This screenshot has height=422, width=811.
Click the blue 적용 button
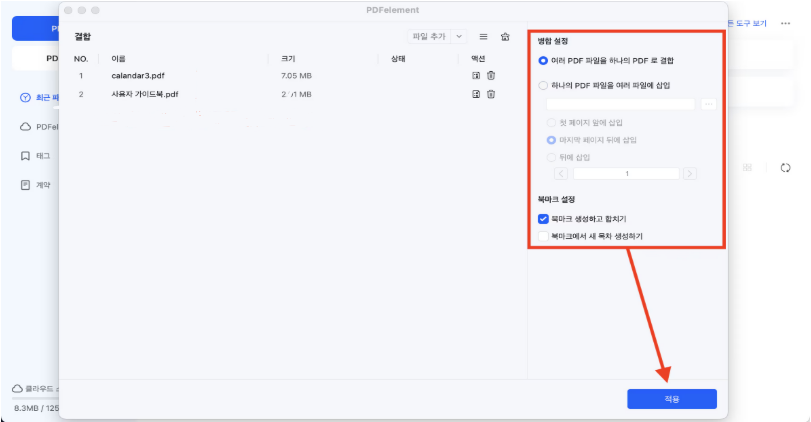[671, 399]
